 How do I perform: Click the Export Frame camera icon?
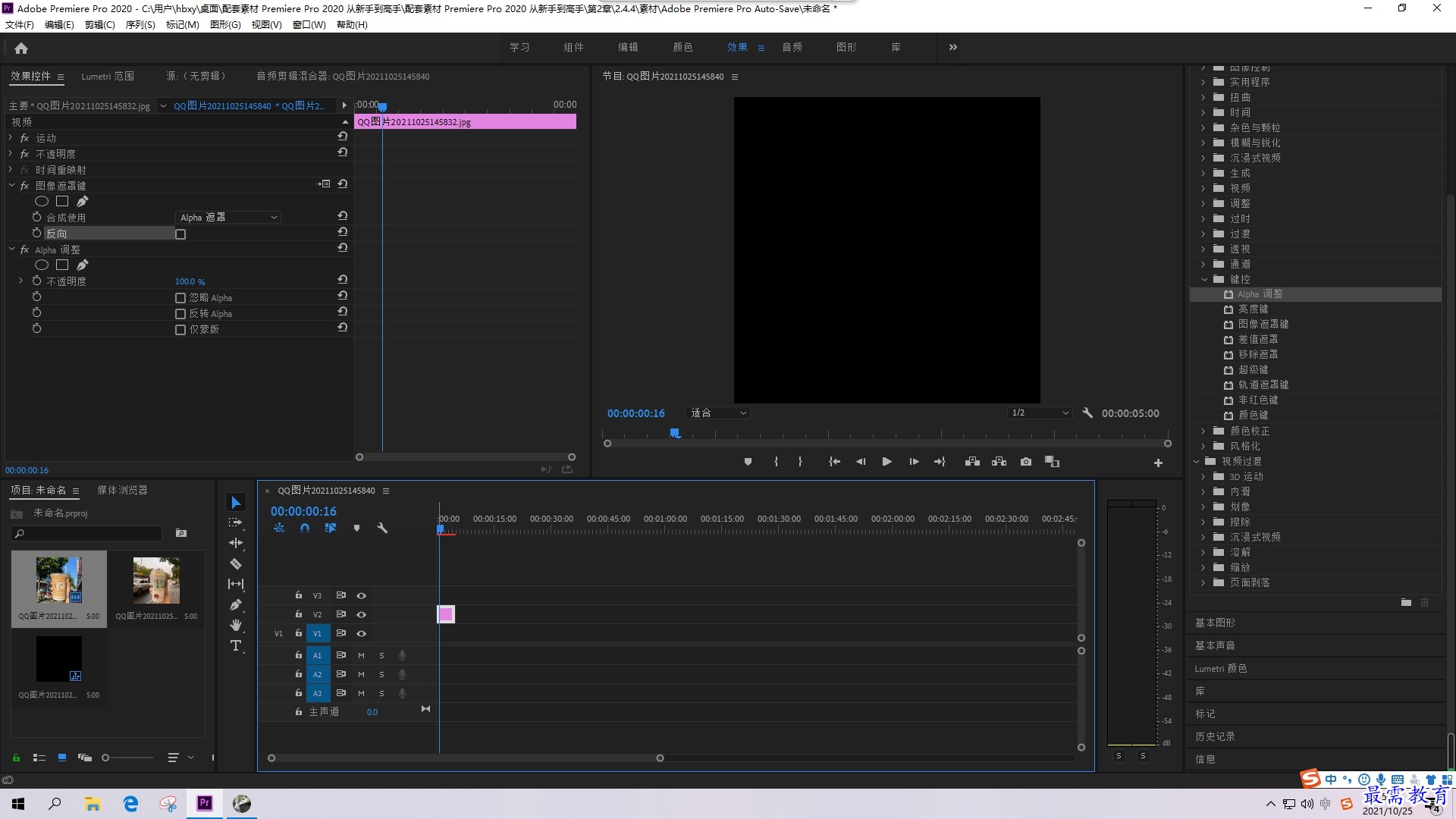1026,462
